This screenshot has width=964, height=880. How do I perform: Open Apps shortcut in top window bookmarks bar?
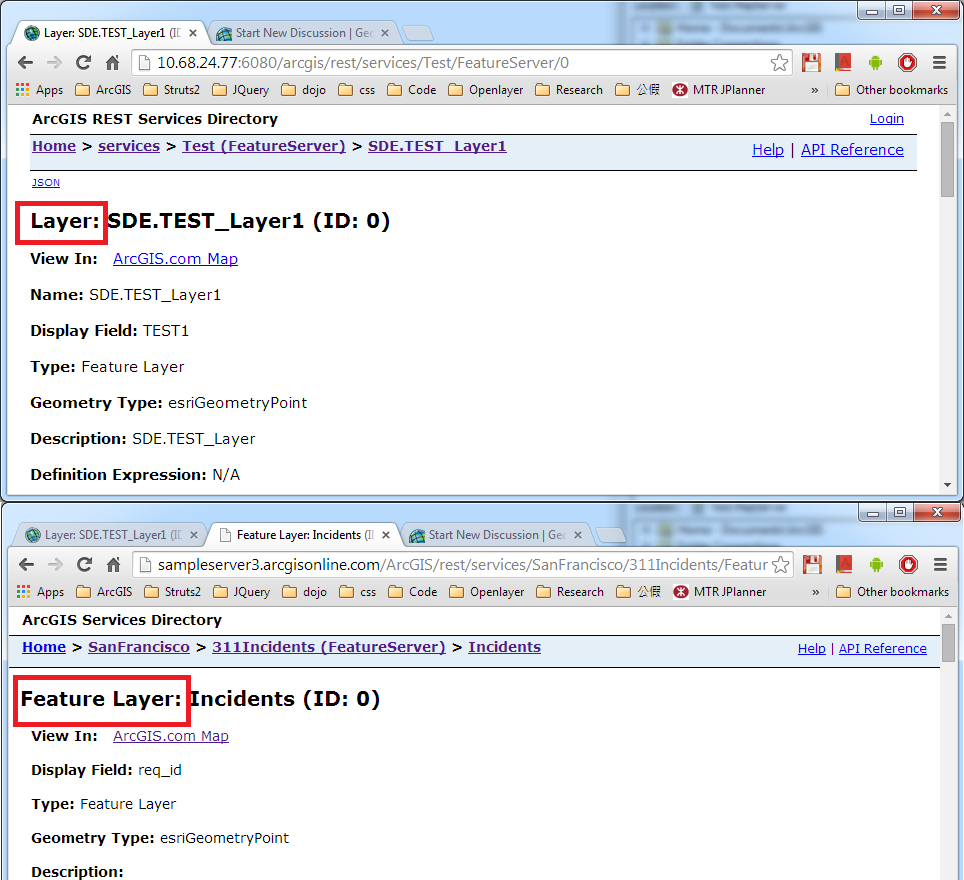(x=39, y=90)
